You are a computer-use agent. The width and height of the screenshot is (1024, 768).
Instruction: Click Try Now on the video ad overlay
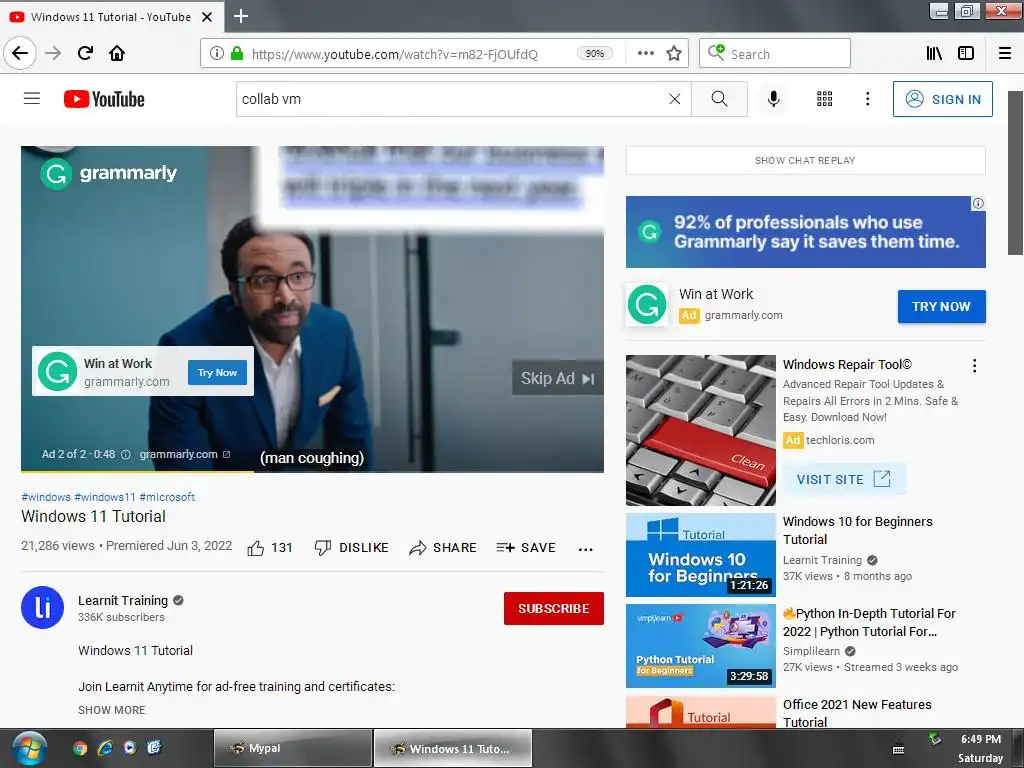217,372
